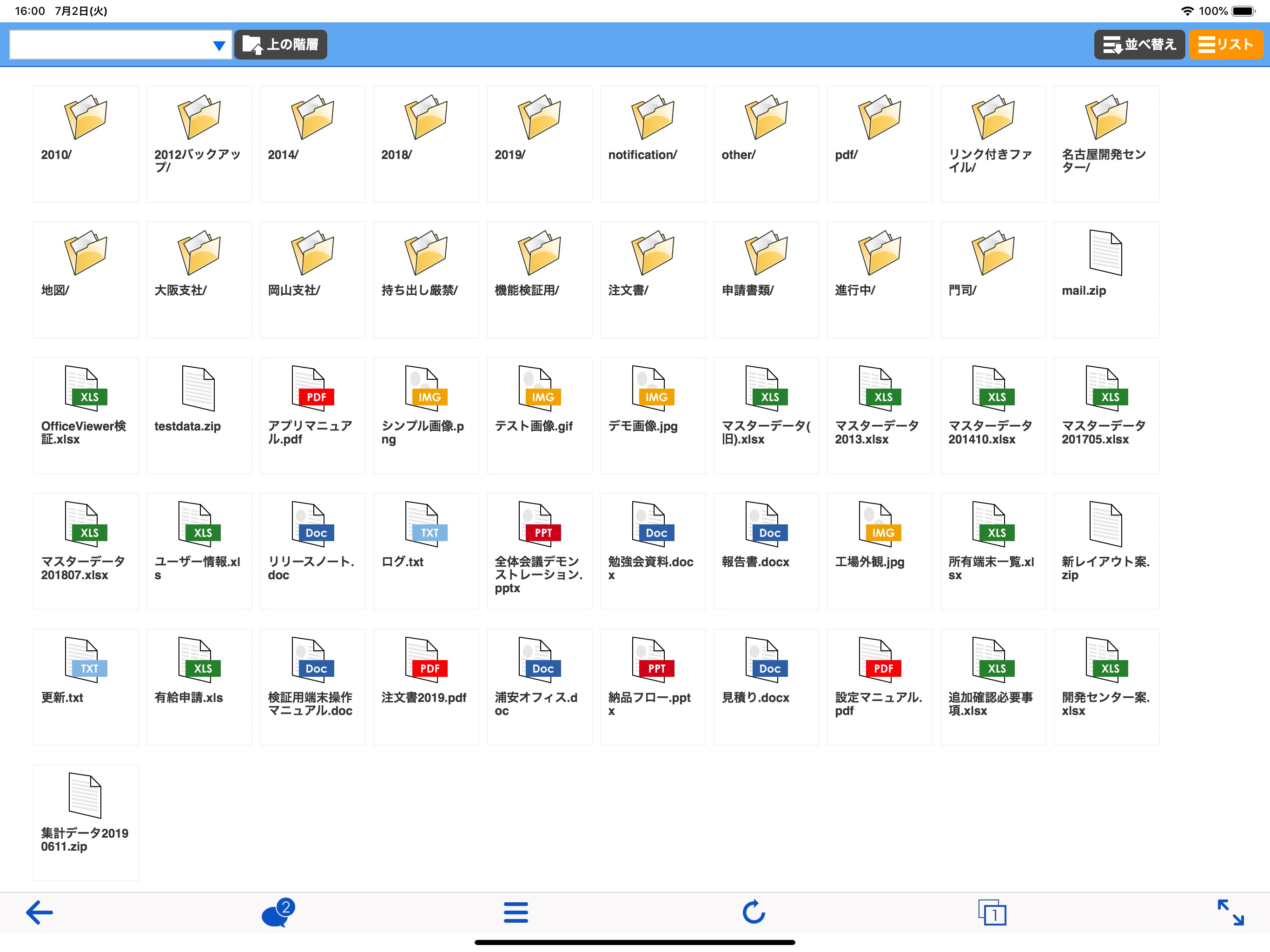Image resolution: width=1270 pixels, height=952 pixels.
Task: Open 注文書2019.pdf file
Action: 426,687
